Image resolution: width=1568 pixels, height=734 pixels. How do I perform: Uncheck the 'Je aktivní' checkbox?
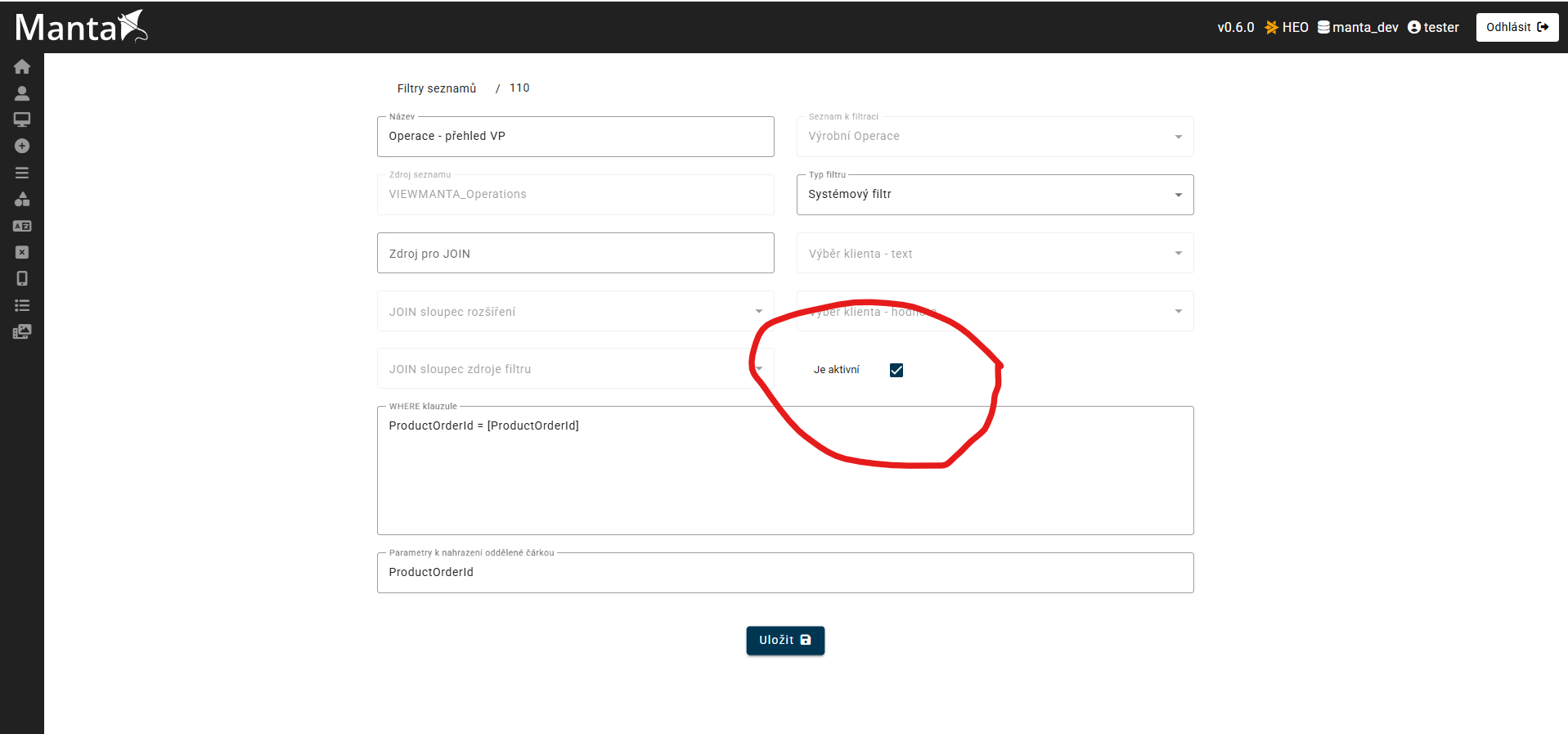pyautogui.click(x=896, y=370)
